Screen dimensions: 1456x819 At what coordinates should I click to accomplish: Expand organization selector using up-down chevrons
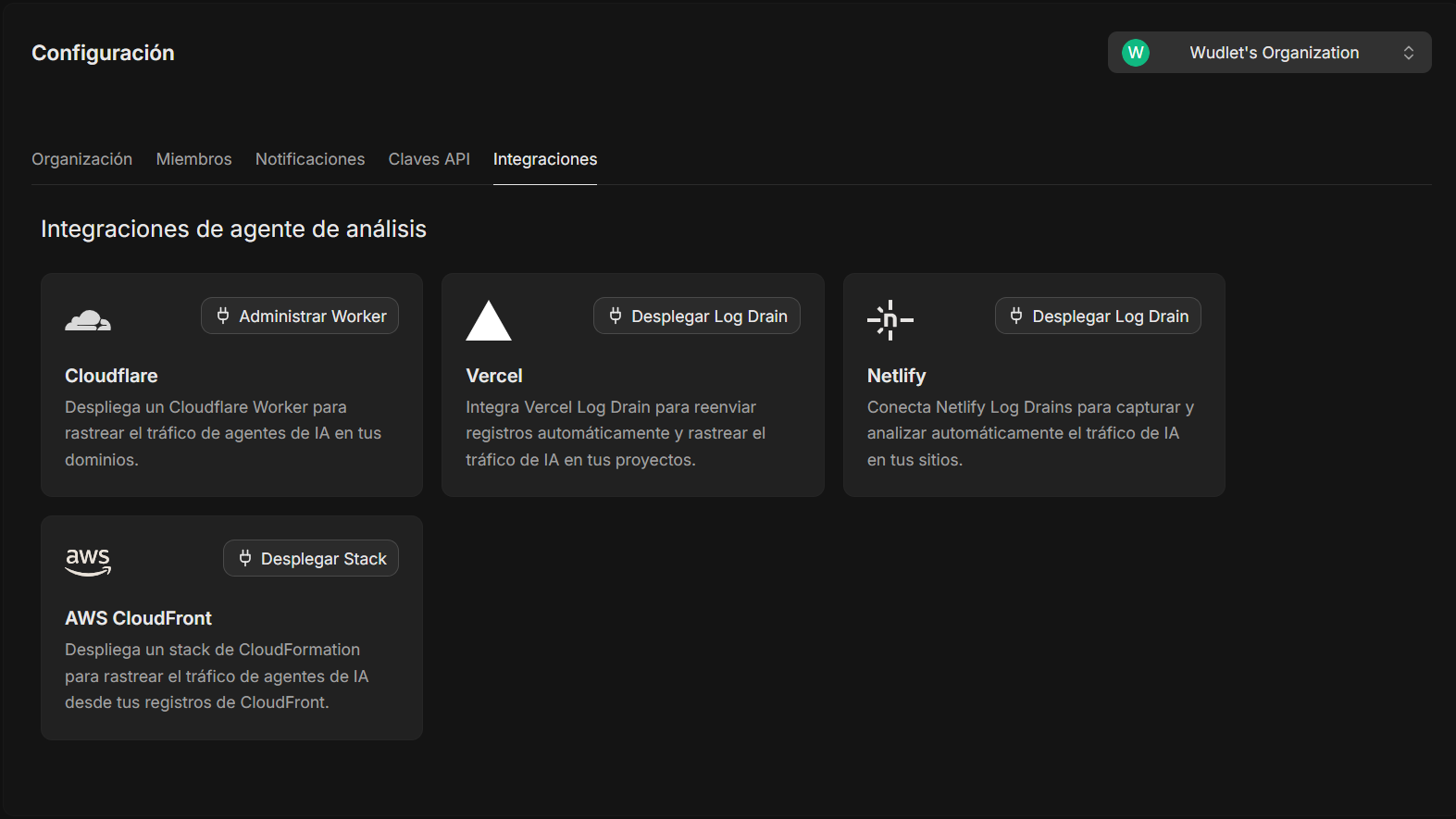[x=1409, y=53]
